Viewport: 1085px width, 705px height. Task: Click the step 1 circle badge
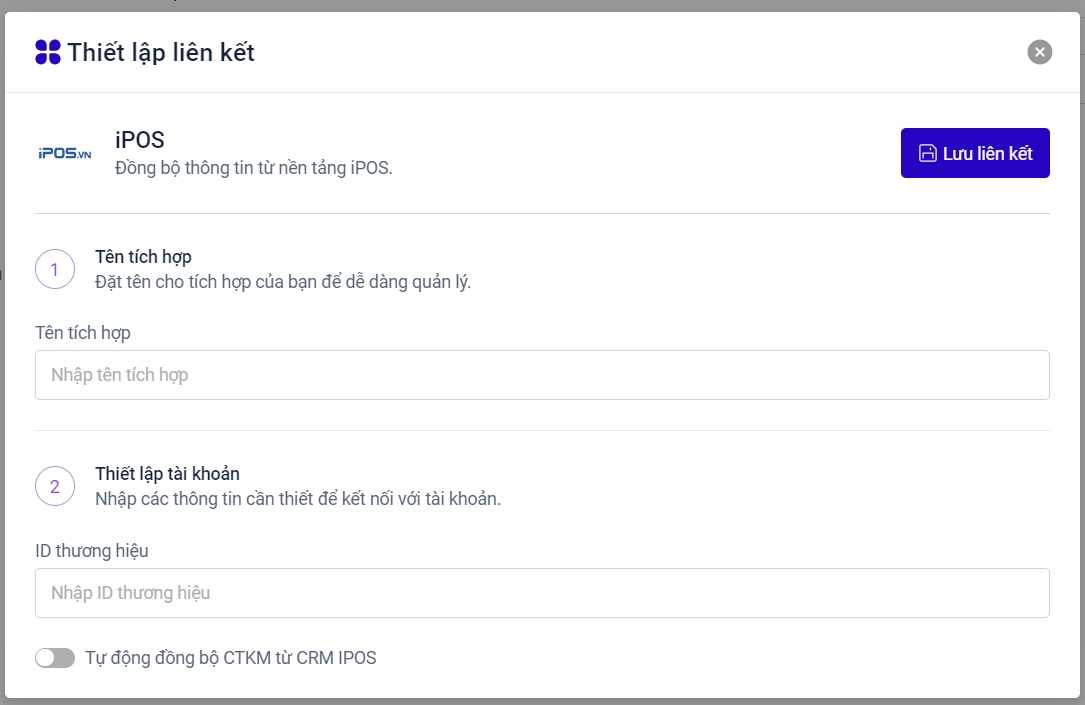coord(55,269)
